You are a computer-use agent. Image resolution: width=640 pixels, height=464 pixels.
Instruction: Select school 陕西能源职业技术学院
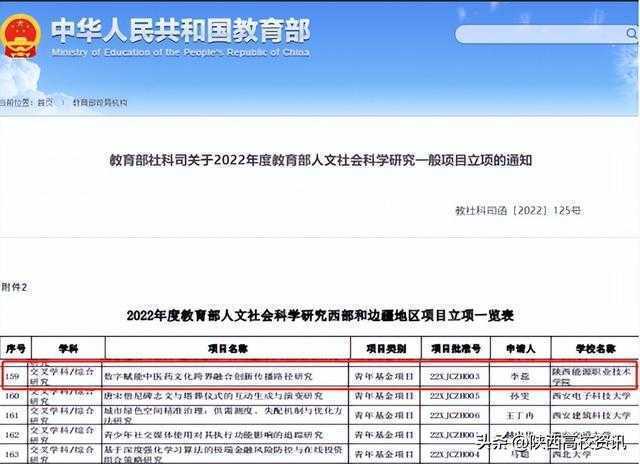tap(592, 376)
